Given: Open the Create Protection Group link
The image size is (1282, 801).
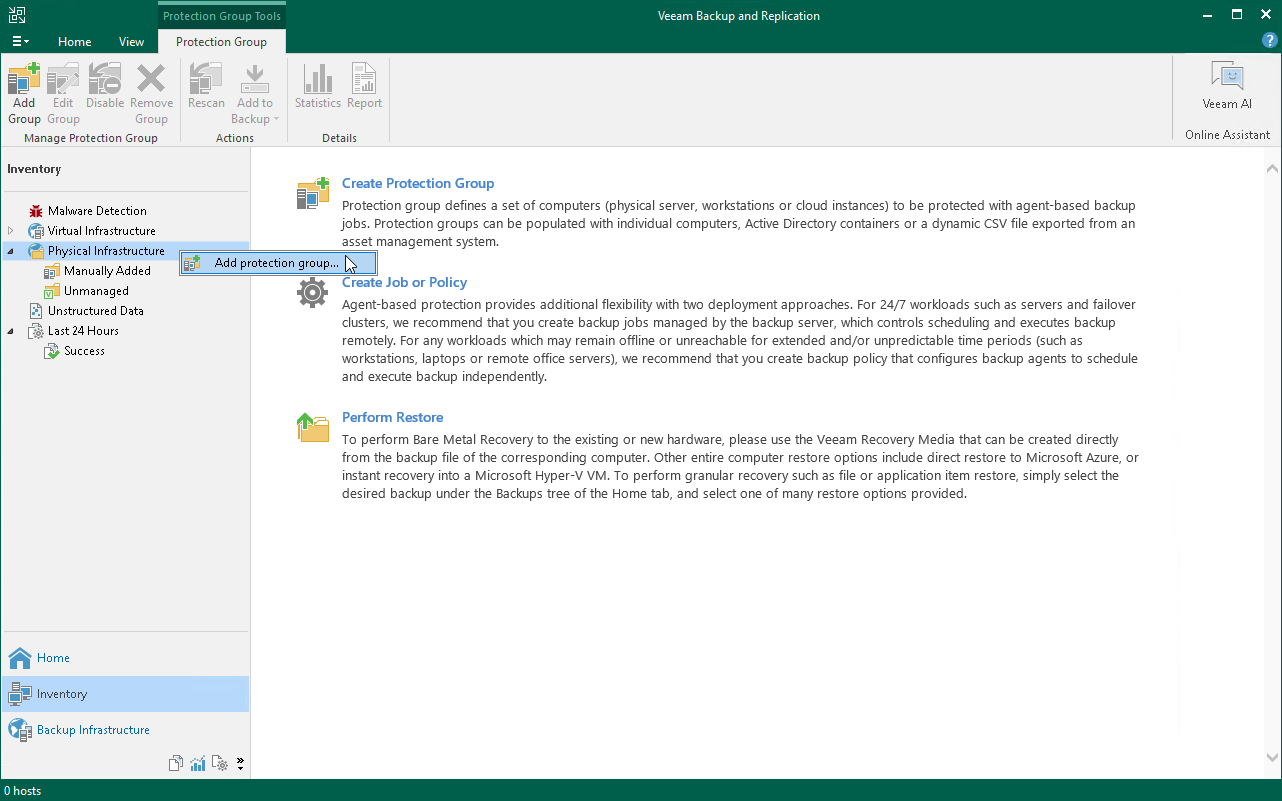Looking at the screenshot, I should (x=418, y=183).
